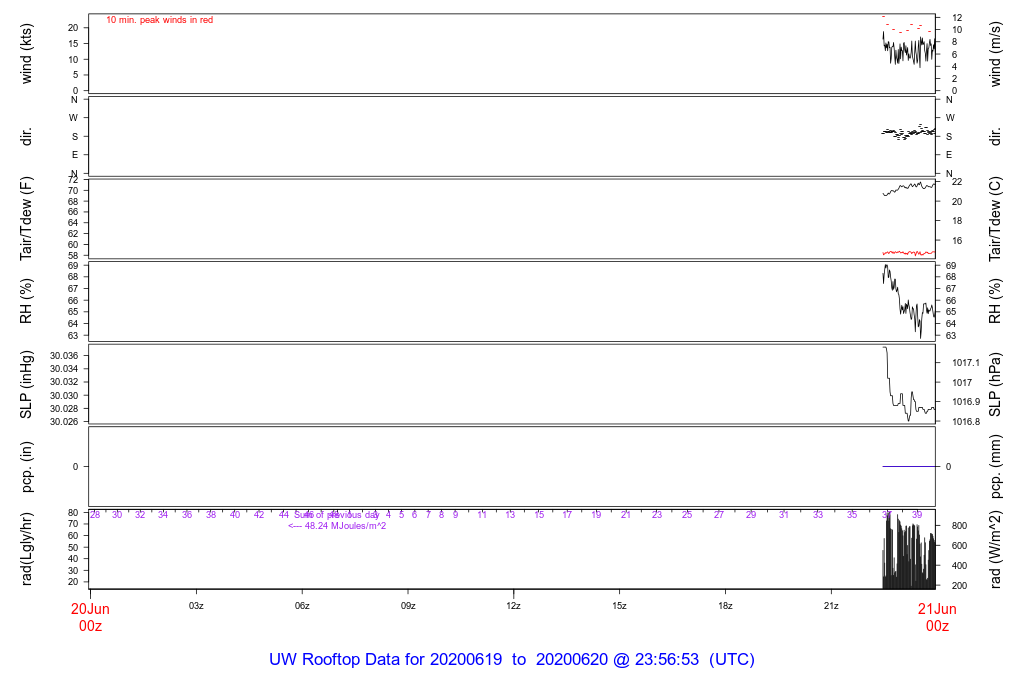Click the '20Jun 00z' start time label
The height and width of the screenshot is (700, 1024).
point(90,617)
